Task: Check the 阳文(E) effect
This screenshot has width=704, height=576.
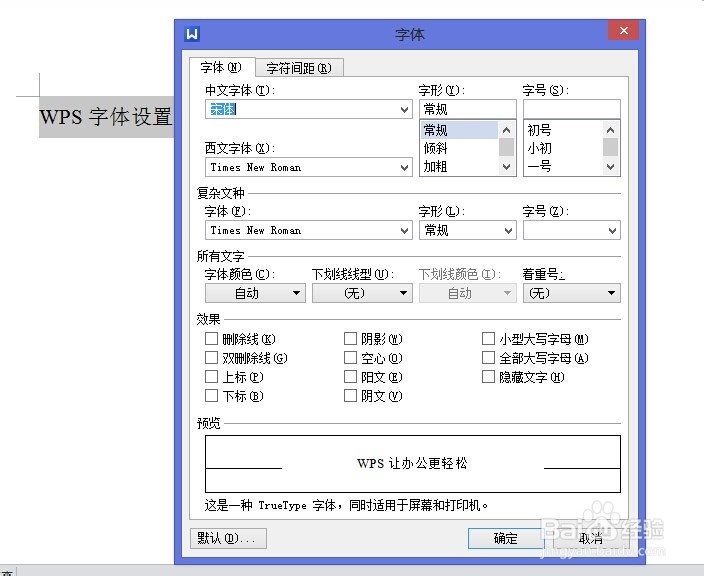Action: [x=350, y=377]
